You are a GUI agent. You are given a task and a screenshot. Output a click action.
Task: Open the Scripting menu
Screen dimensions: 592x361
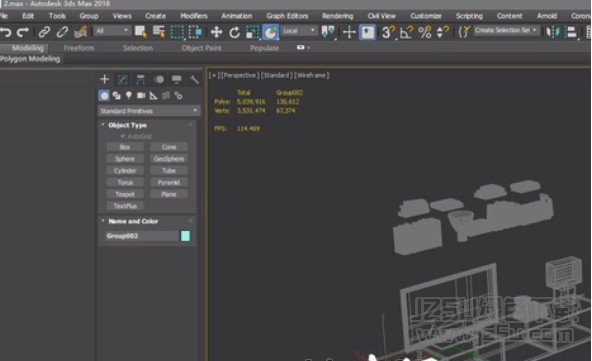tap(469, 16)
